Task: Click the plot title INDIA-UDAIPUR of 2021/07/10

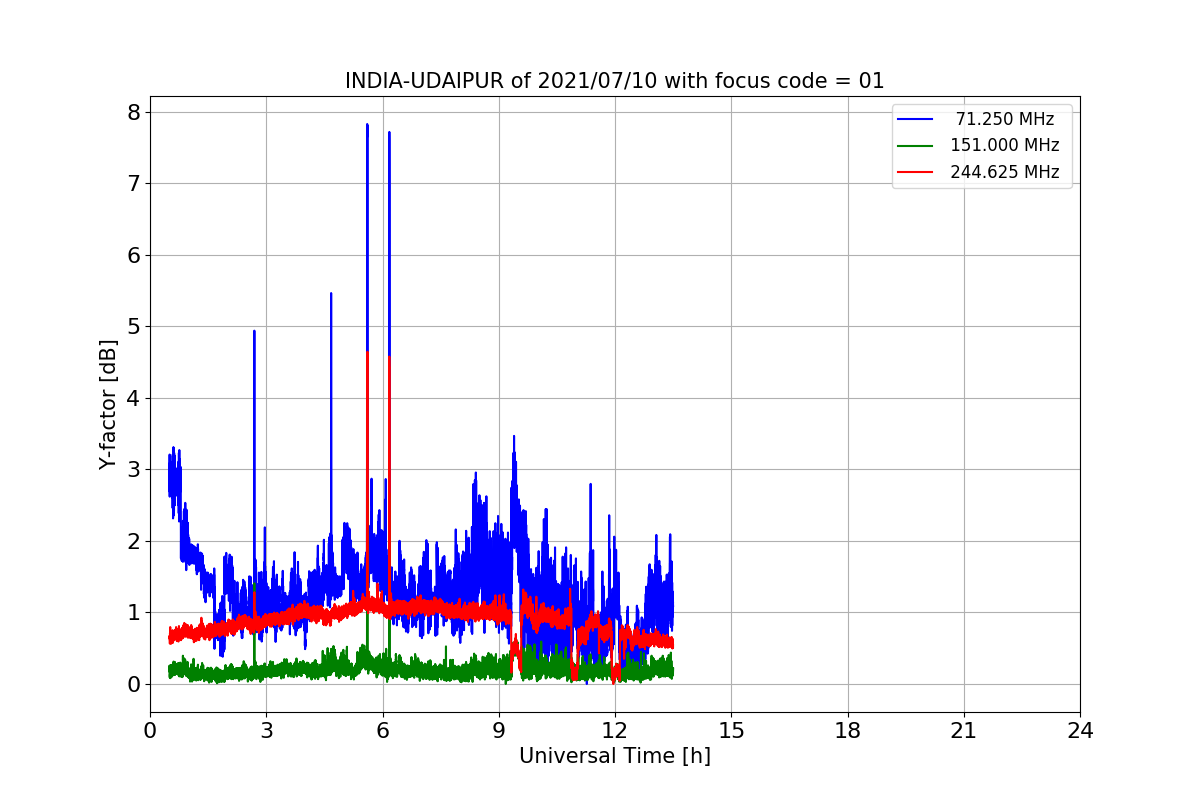Action: 614,81
